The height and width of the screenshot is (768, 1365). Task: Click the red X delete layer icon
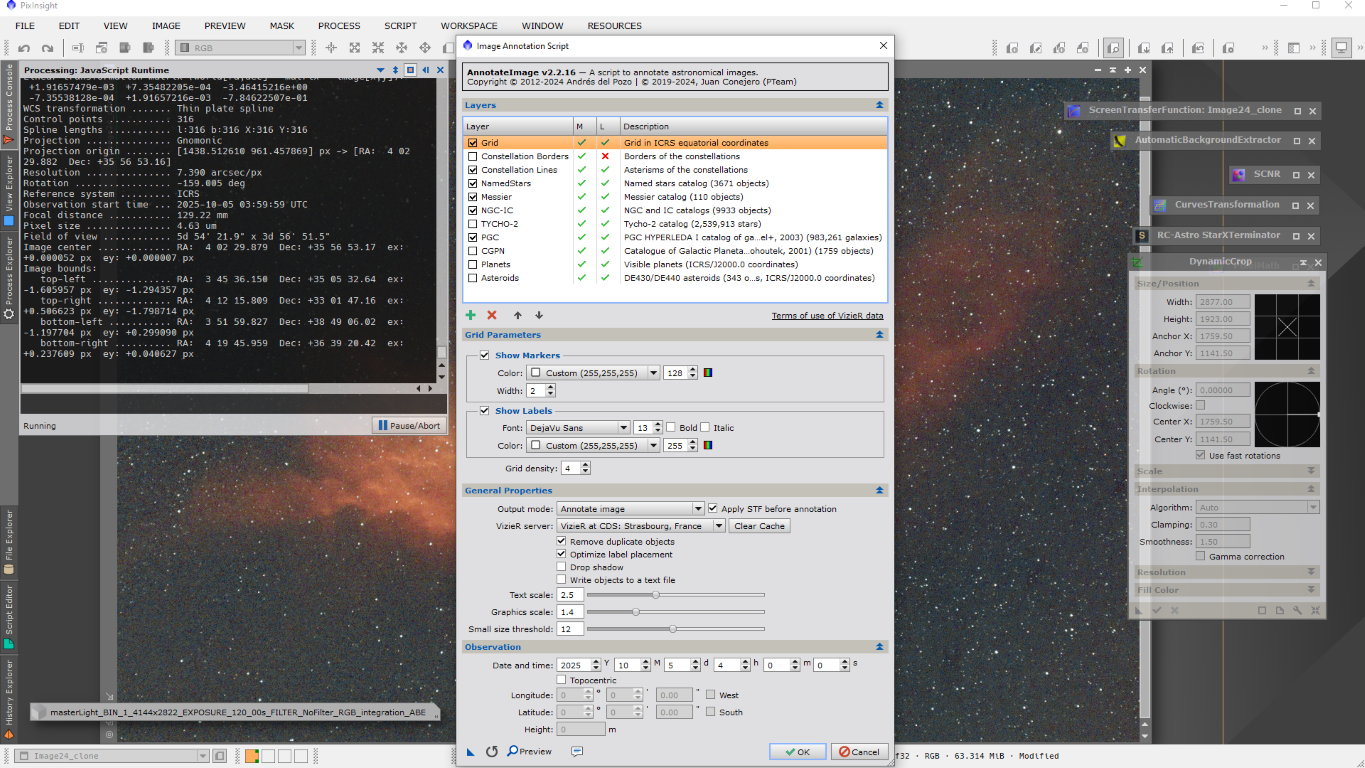pyautogui.click(x=492, y=315)
